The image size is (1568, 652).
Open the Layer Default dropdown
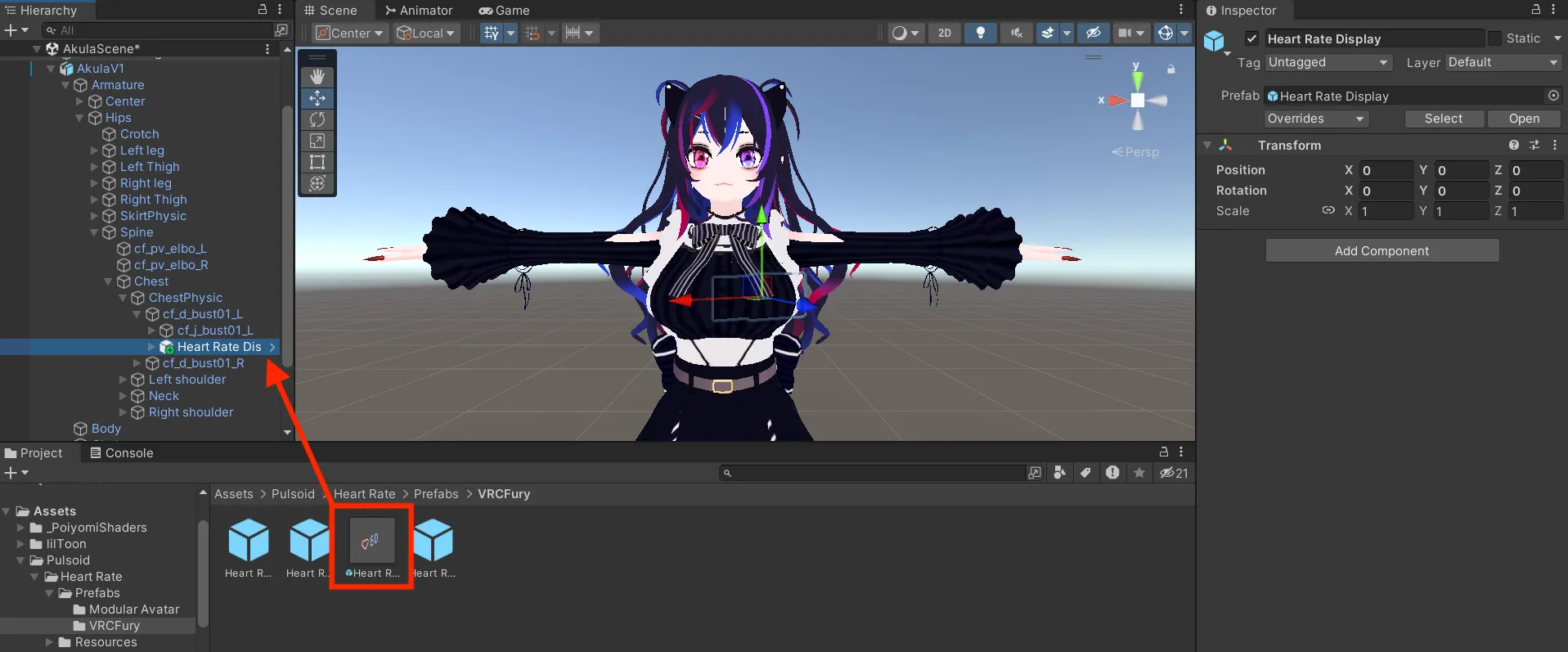pyautogui.click(x=1503, y=62)
